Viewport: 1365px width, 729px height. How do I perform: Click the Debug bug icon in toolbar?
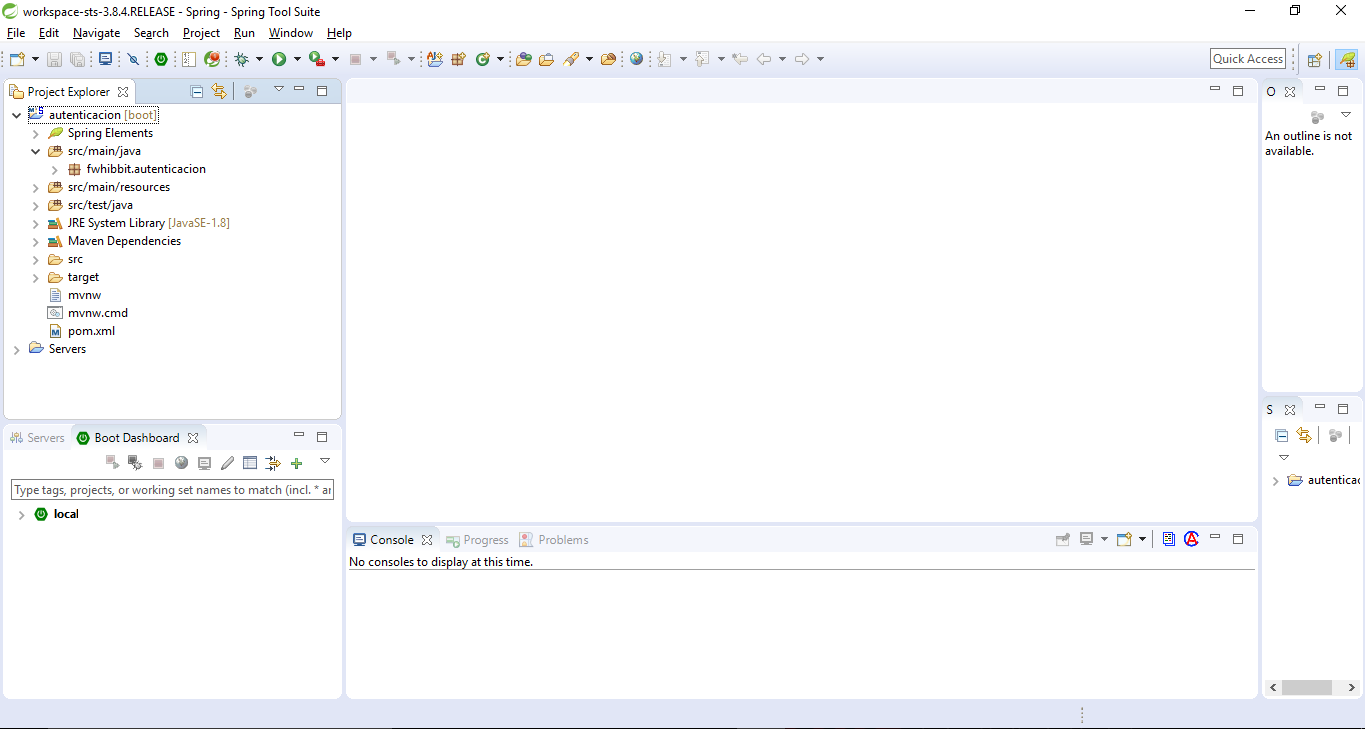pos(242,60)
